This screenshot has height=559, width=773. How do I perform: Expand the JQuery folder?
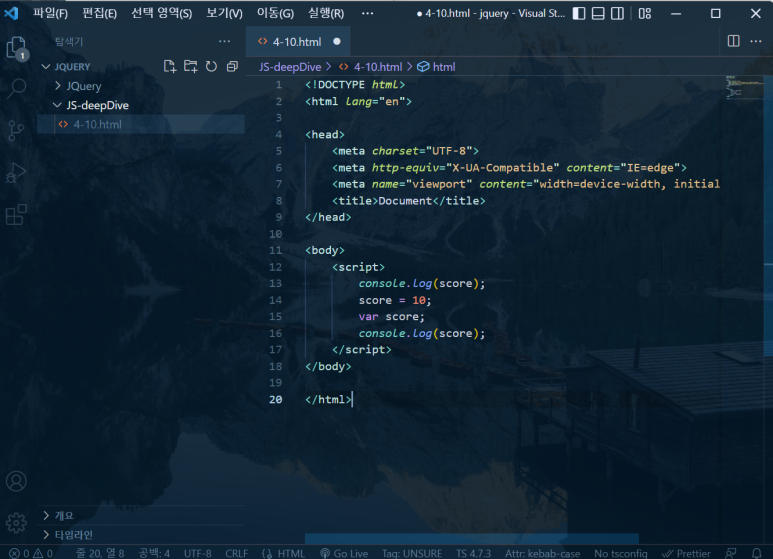pos(58,86)
